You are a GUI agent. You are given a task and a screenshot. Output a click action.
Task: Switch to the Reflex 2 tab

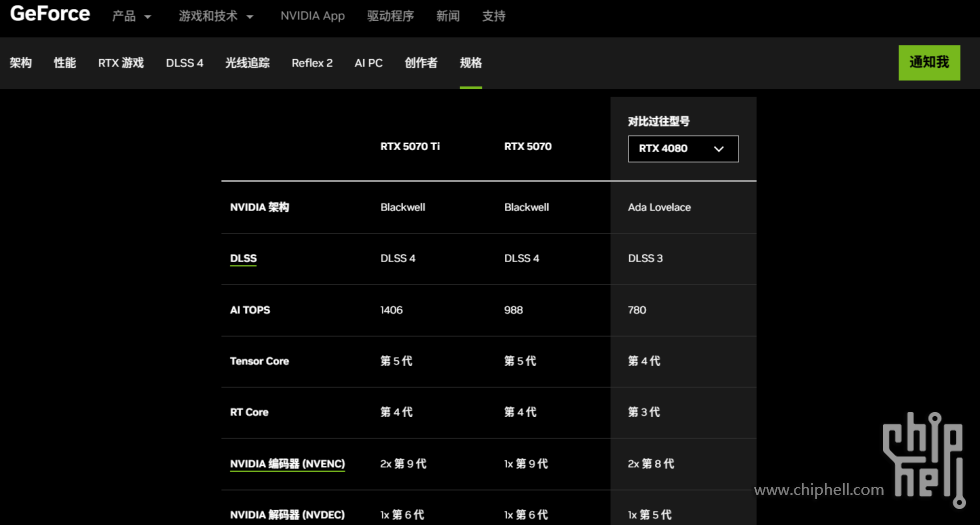pyautogui.click(x=312, y=62)
